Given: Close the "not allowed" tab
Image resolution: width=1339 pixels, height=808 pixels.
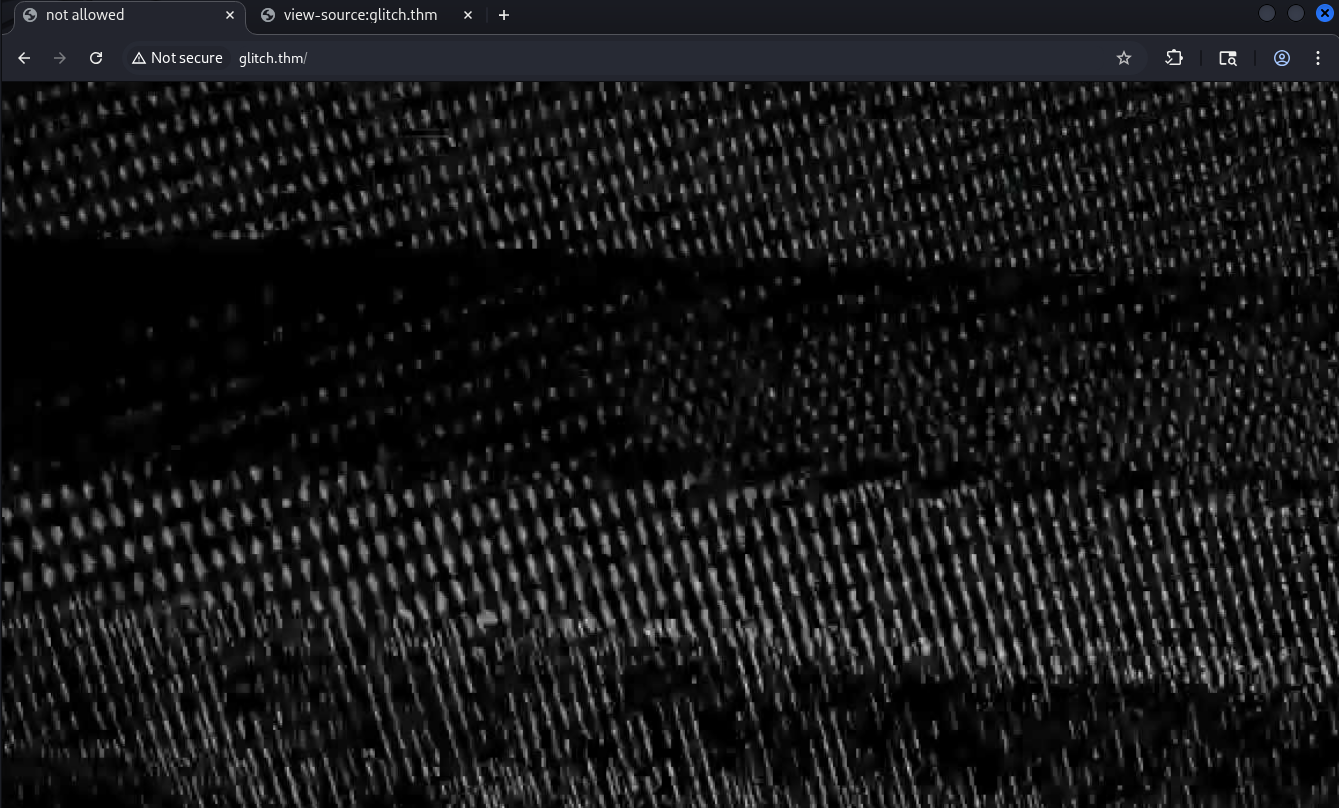Looking at the screenshot, I should click(x=230, y=15).
